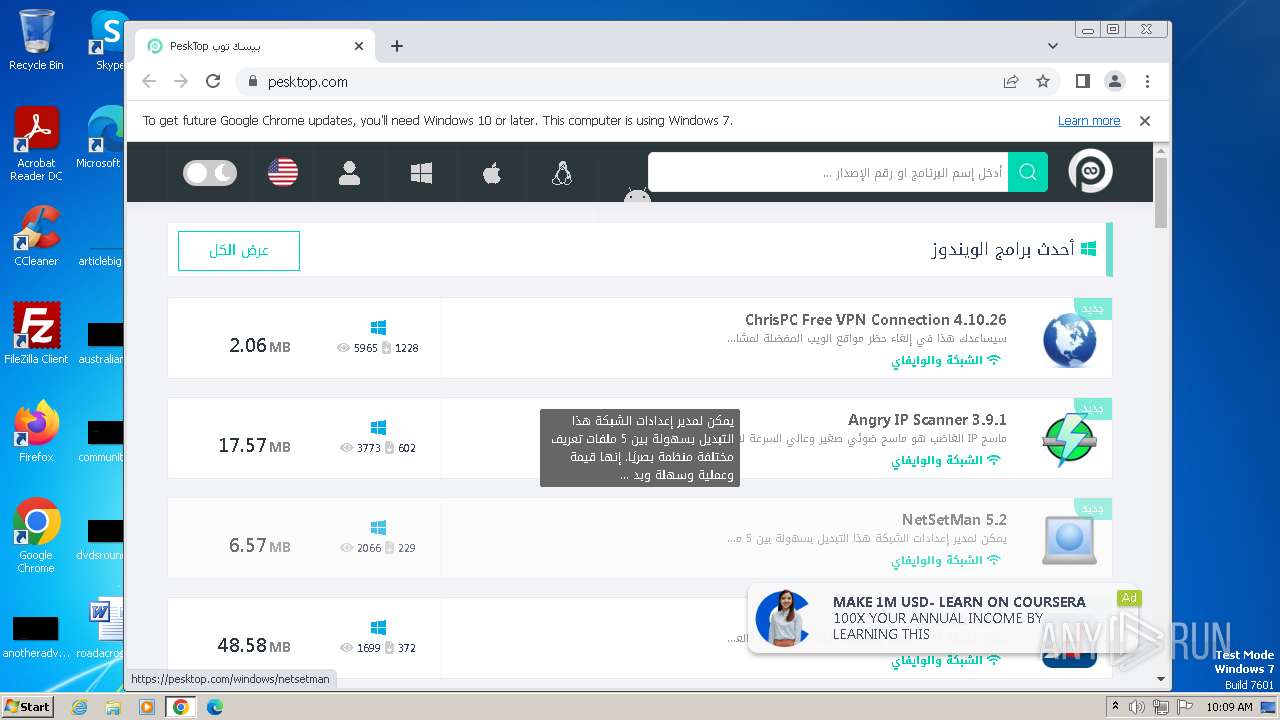Open File Explorer from taskbar
This screenshot has width=1280, height=720.
tap(113, 707)
